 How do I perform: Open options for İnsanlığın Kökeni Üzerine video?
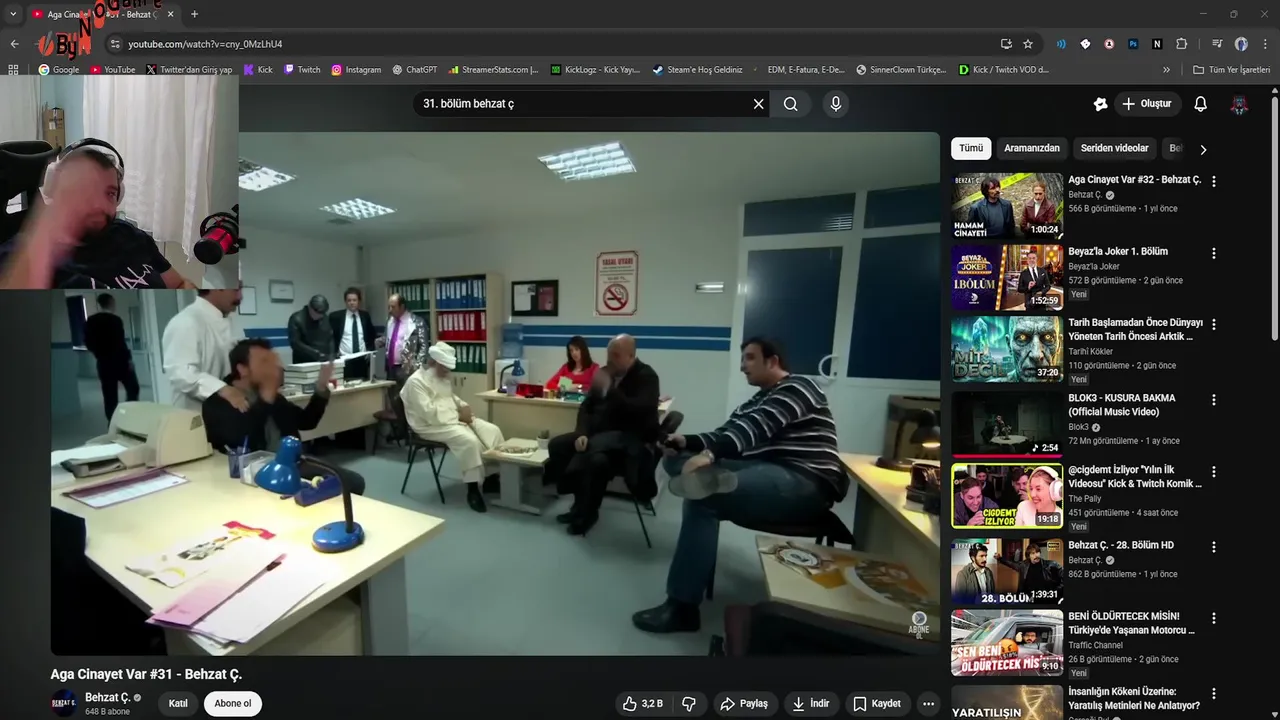tap(1214, 693)
